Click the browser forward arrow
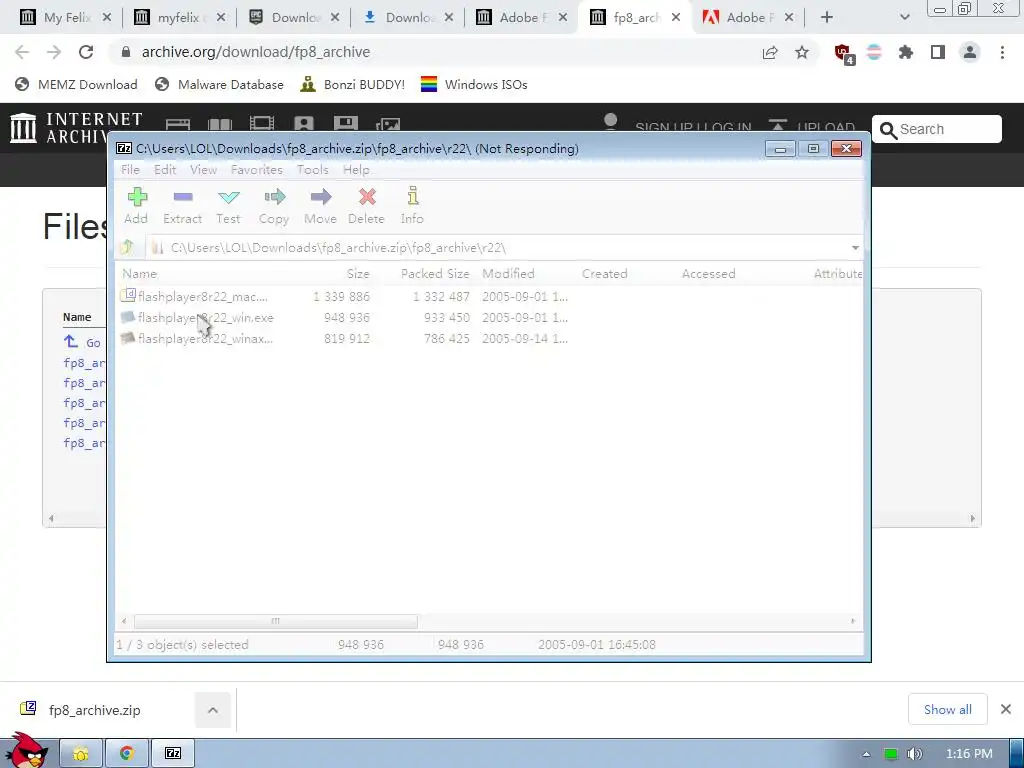1024x768 pixels. [x=54, y=52]
